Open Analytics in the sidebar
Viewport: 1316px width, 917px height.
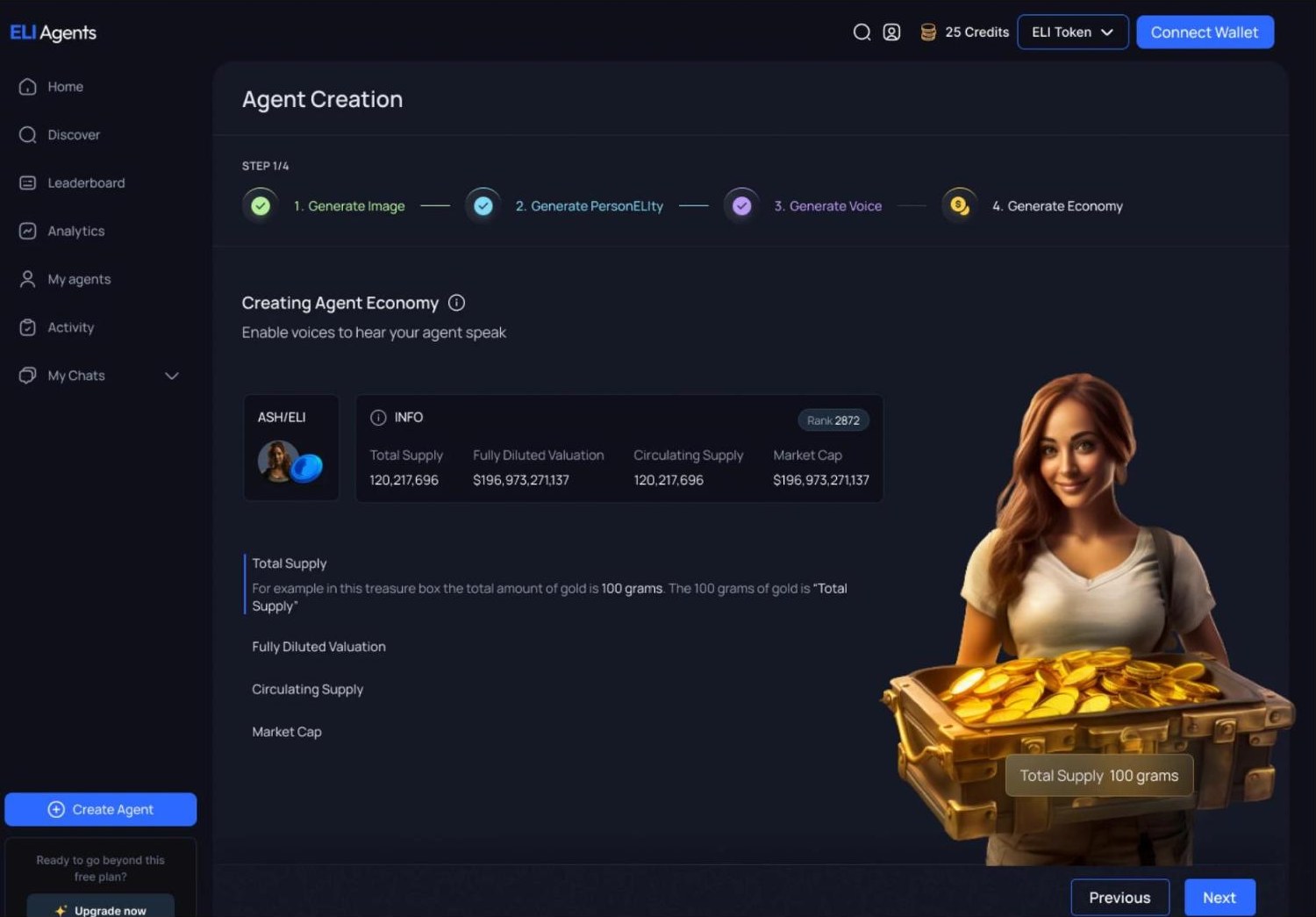pos(76,232)
